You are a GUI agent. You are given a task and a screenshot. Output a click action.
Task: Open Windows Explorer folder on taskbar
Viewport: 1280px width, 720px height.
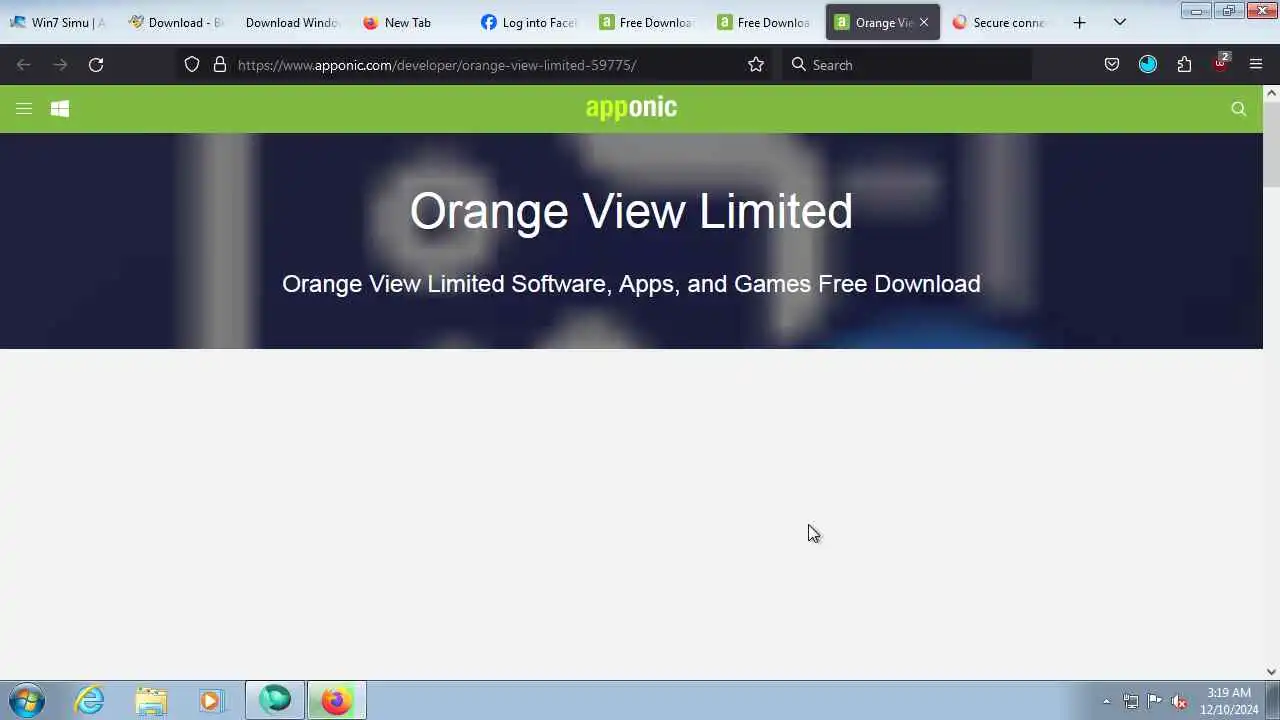coord(151,700)
